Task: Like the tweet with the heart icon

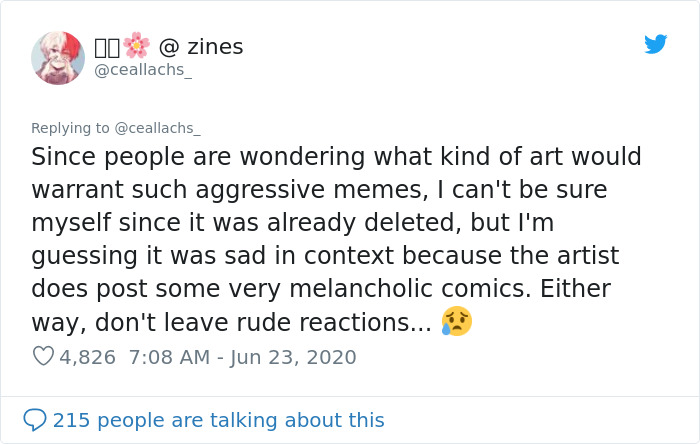Action: 43,356
